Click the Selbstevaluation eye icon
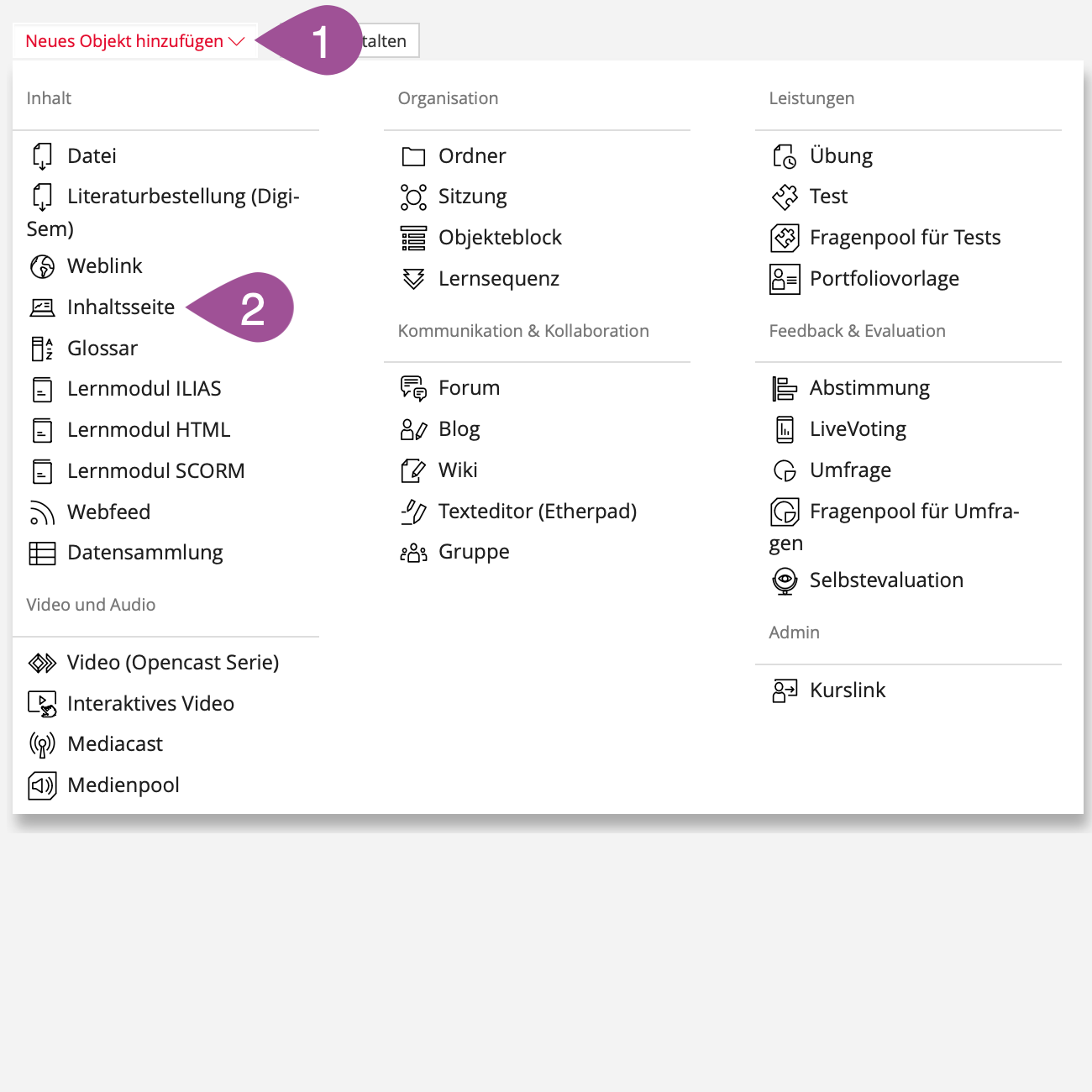 click(x=785, y=580)
